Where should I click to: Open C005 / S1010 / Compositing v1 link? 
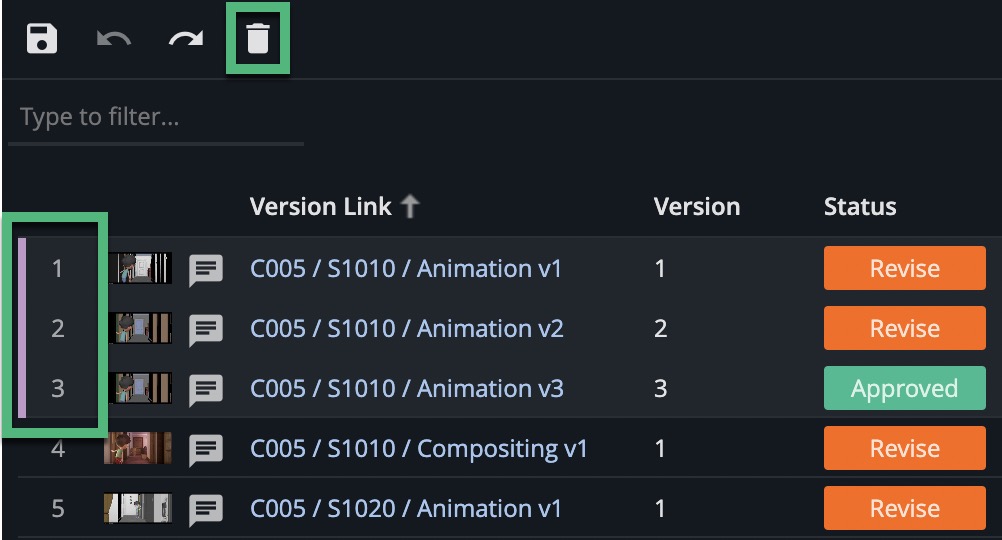coord(419,449)
